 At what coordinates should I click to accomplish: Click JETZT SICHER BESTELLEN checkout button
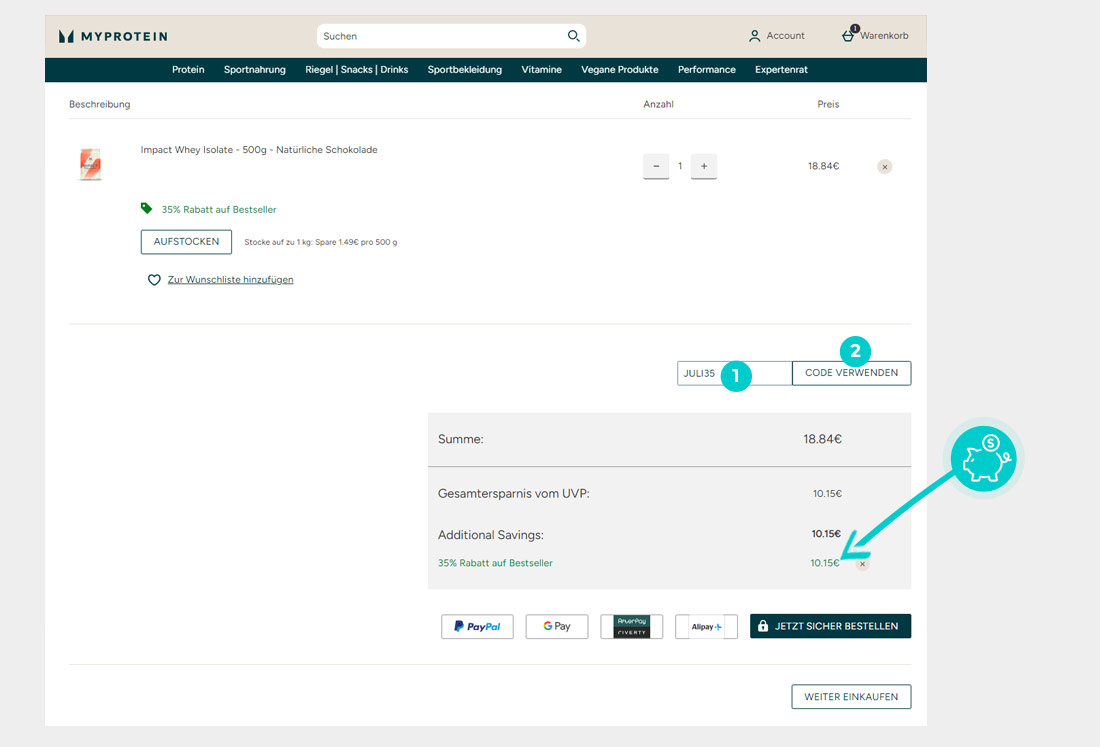[831, 626]
